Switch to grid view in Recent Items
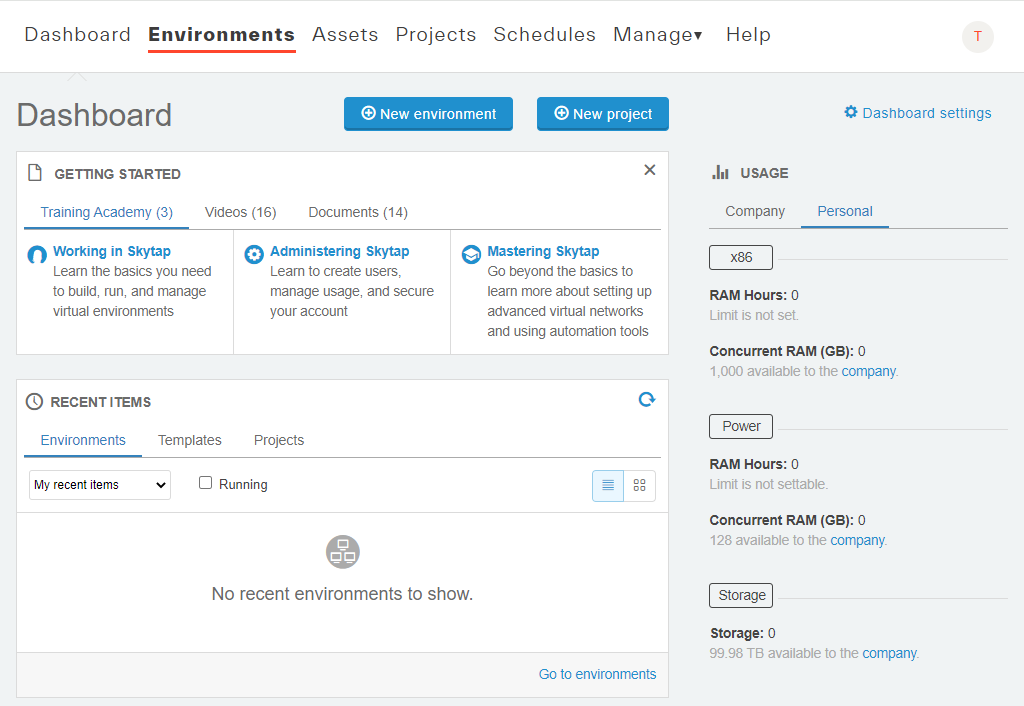The height and width of the screenshot is (706, 1024). (x=639, y=485)
